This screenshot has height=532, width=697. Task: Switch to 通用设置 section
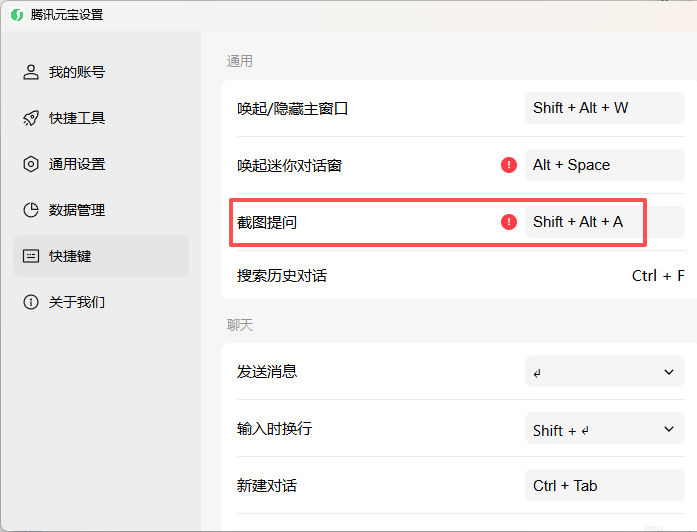click(x=77, y=164)
